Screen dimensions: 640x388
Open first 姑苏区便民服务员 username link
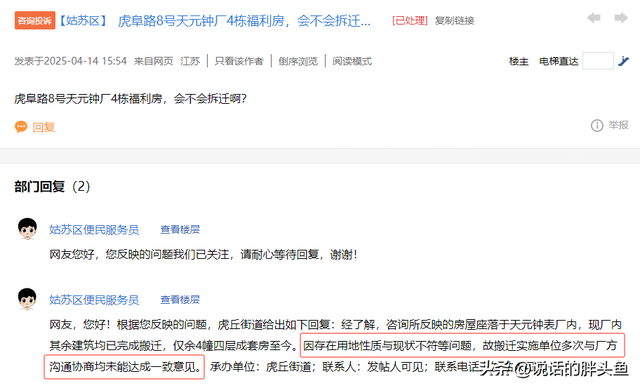(x=94, y=230)
